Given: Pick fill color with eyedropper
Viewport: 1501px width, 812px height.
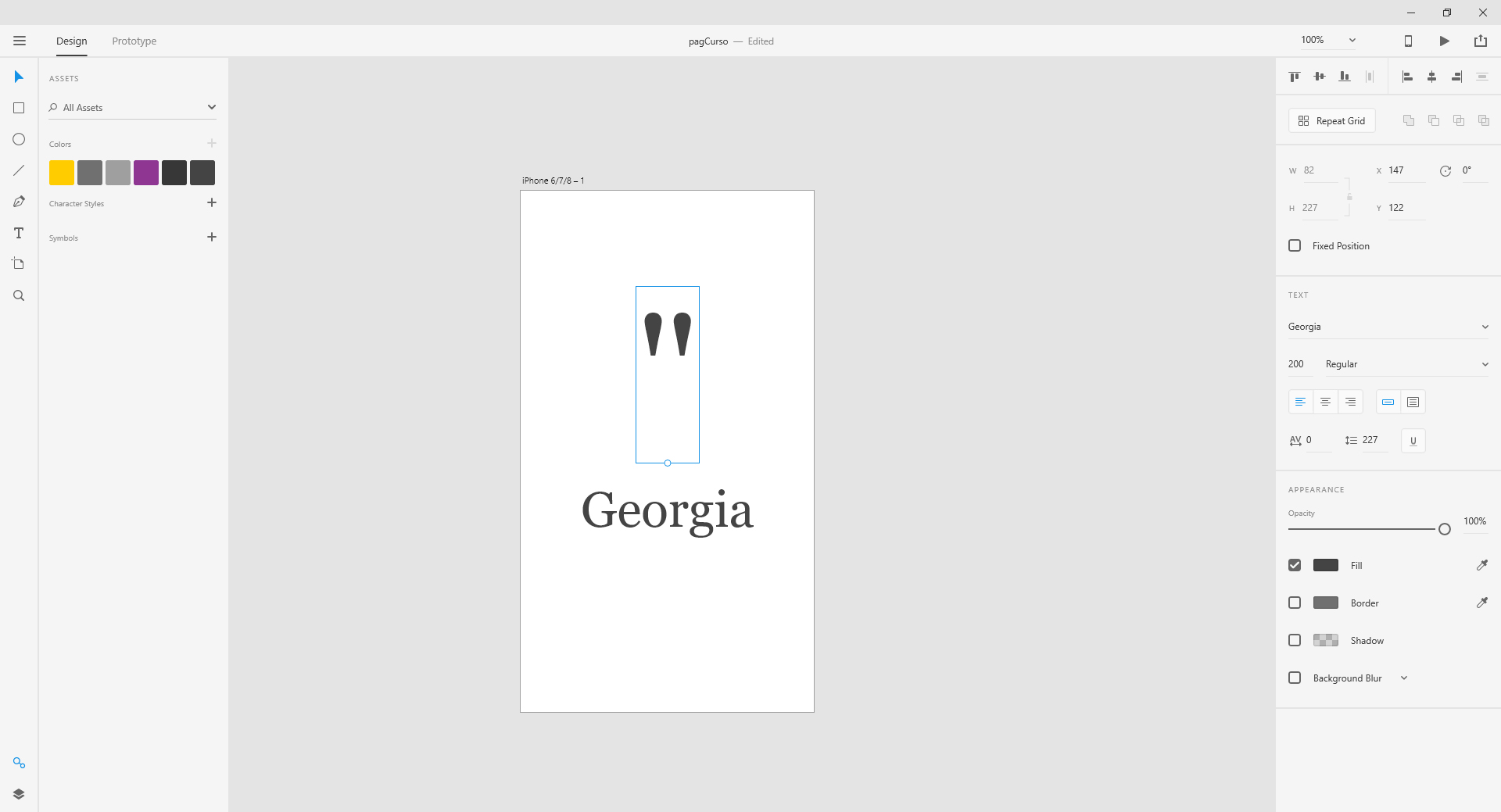Looking at the screenshot, I should click(1481, 565).
